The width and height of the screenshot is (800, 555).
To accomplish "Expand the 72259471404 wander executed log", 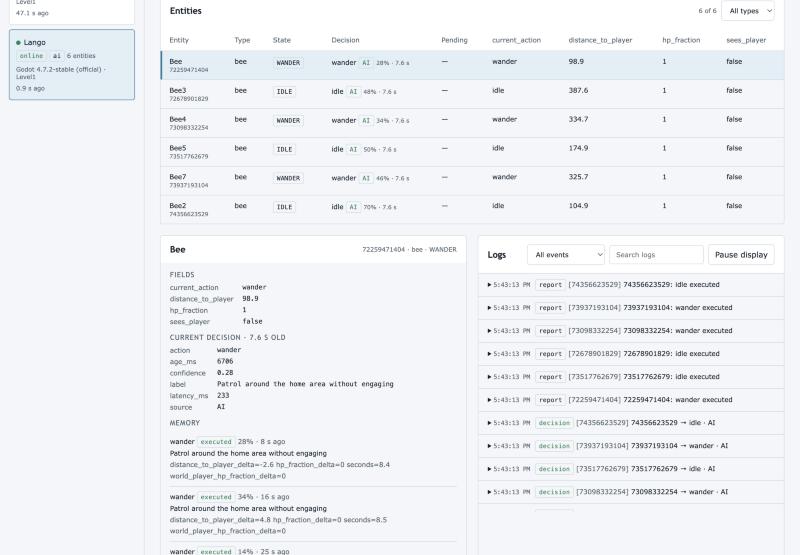I will click(x=631, y=399).
